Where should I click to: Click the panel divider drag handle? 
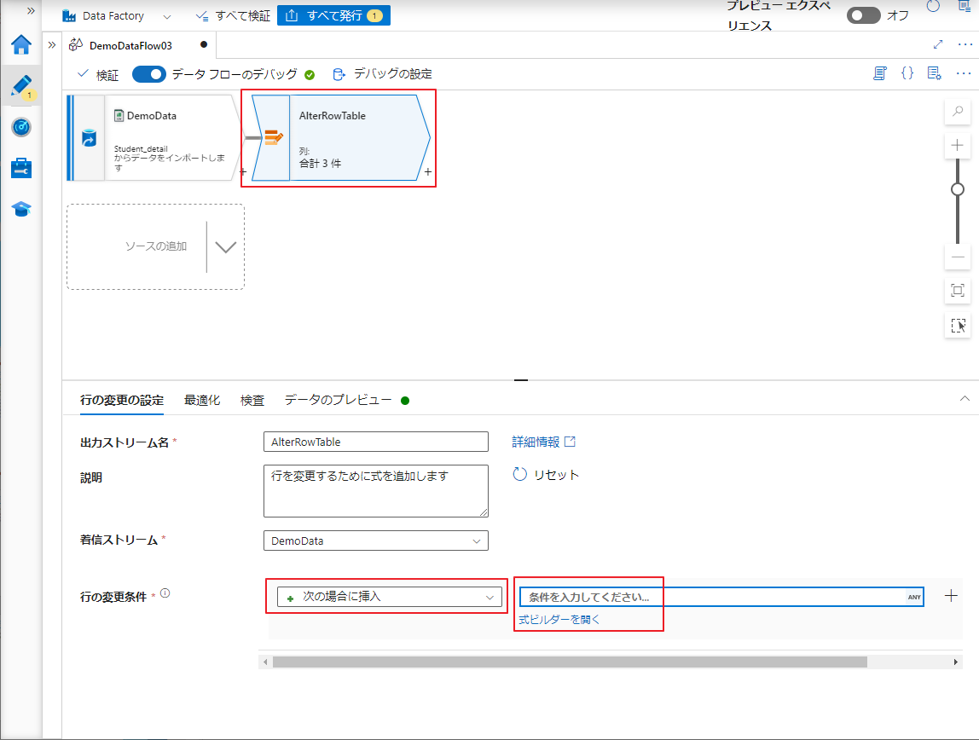(521, 380)
